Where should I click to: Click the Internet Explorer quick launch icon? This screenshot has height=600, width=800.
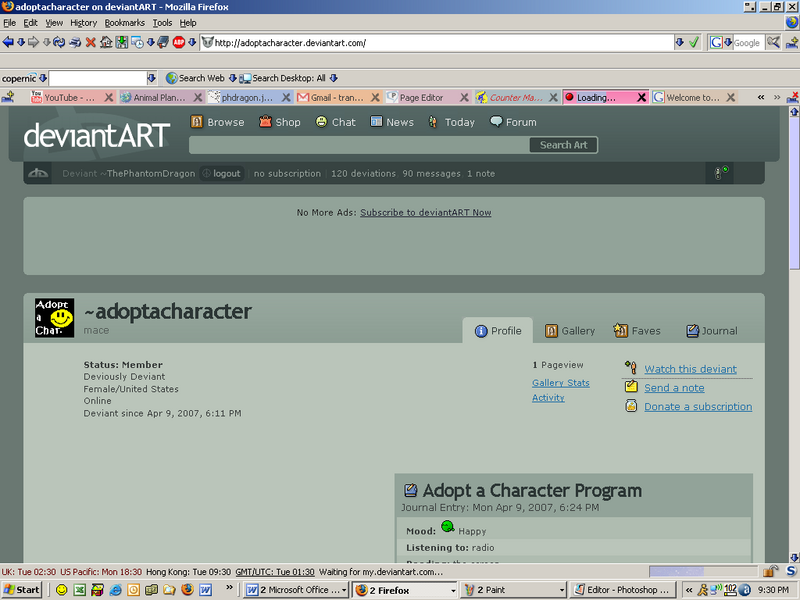point(116,590)
